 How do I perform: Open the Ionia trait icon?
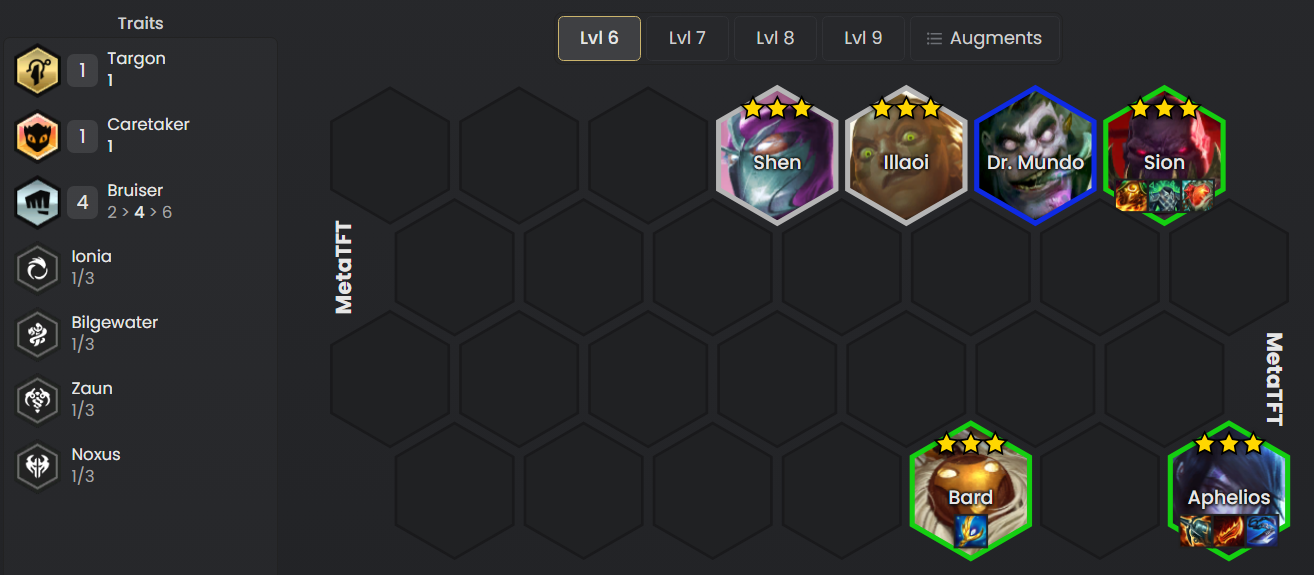38,268
